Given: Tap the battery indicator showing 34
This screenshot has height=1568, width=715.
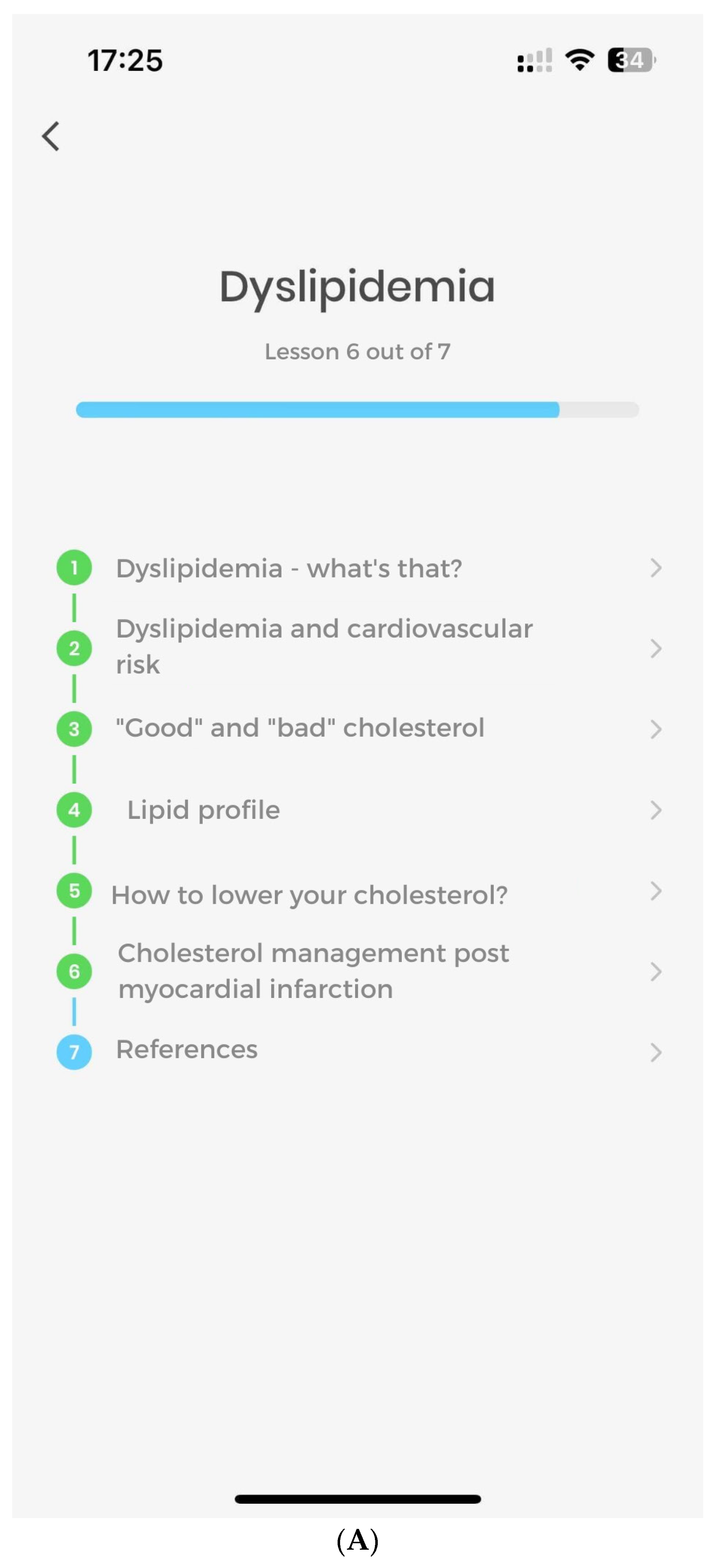Looking at the screenshot, I should [x=631, y=60].
